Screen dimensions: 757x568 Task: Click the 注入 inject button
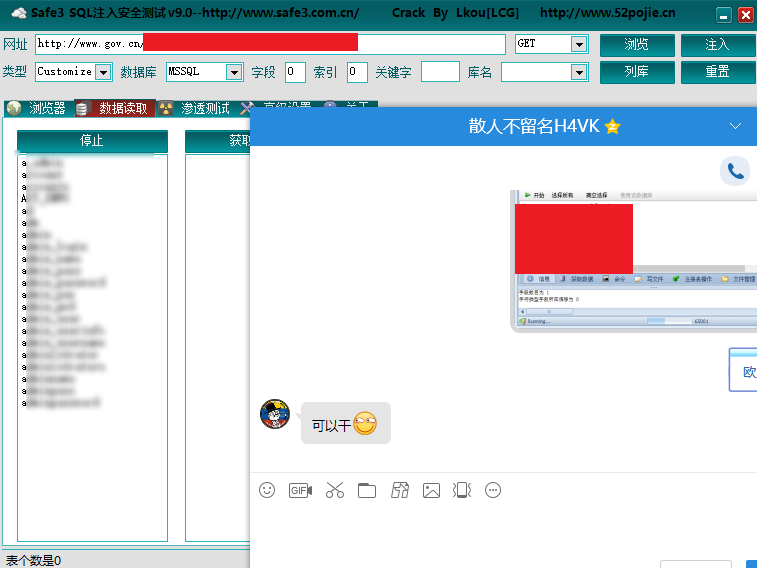(x=718, y=45)
